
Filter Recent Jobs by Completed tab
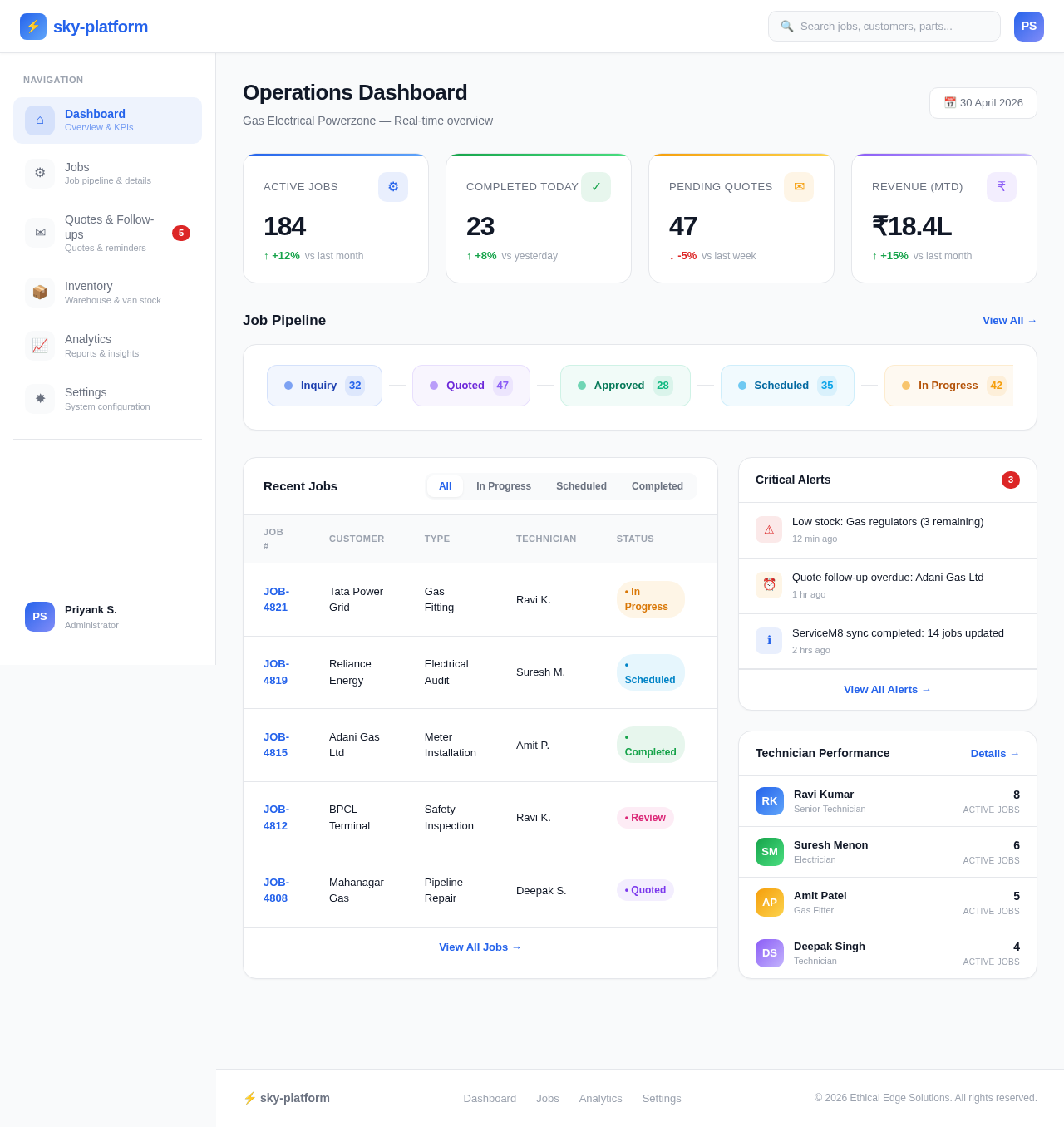[x=658, y=486]
